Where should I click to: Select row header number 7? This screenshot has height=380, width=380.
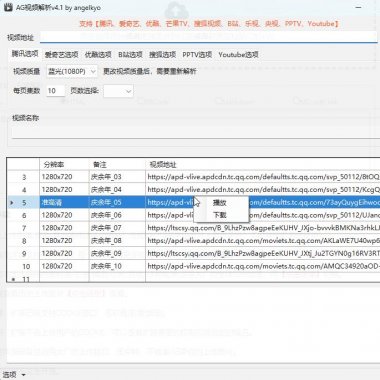[x=24, y=228]
